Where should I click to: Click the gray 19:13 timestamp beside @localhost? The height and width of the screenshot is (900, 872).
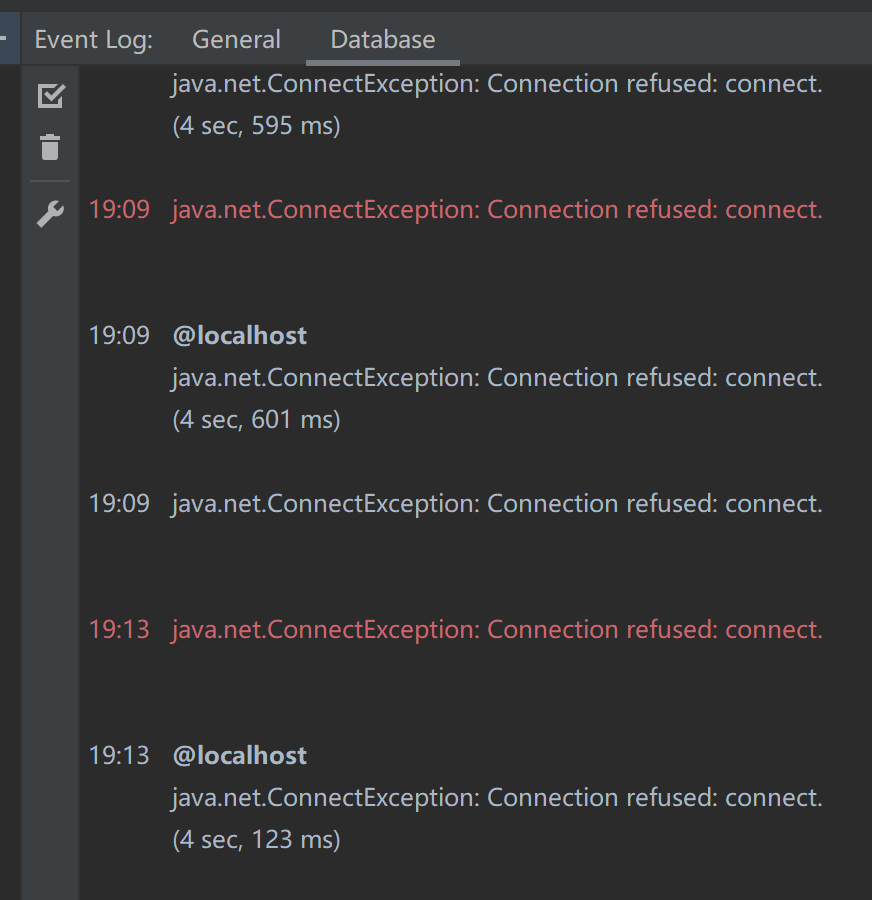click(x=119, y=756)
